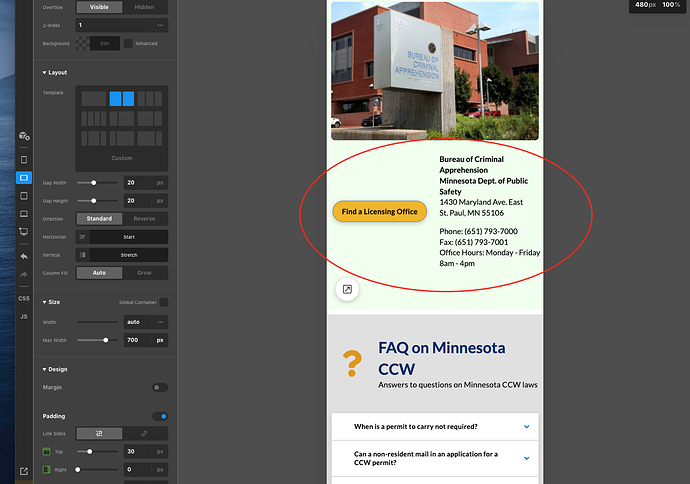The height and width of the screenshot is (484, 690).
Task: Click the undo arrow in sidebar
Action: pyautogui.click(x=24, y=256)
